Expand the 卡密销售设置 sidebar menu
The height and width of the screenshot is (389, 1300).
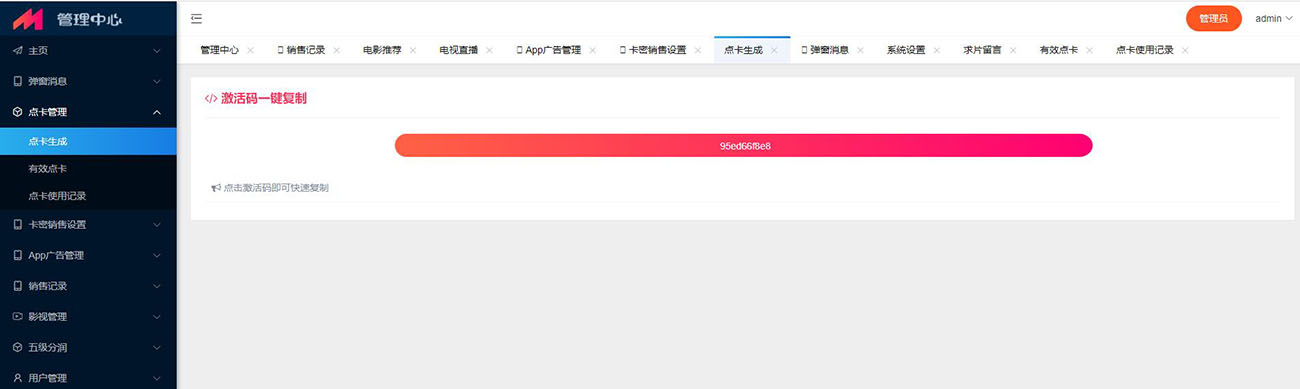click(156, 224)
